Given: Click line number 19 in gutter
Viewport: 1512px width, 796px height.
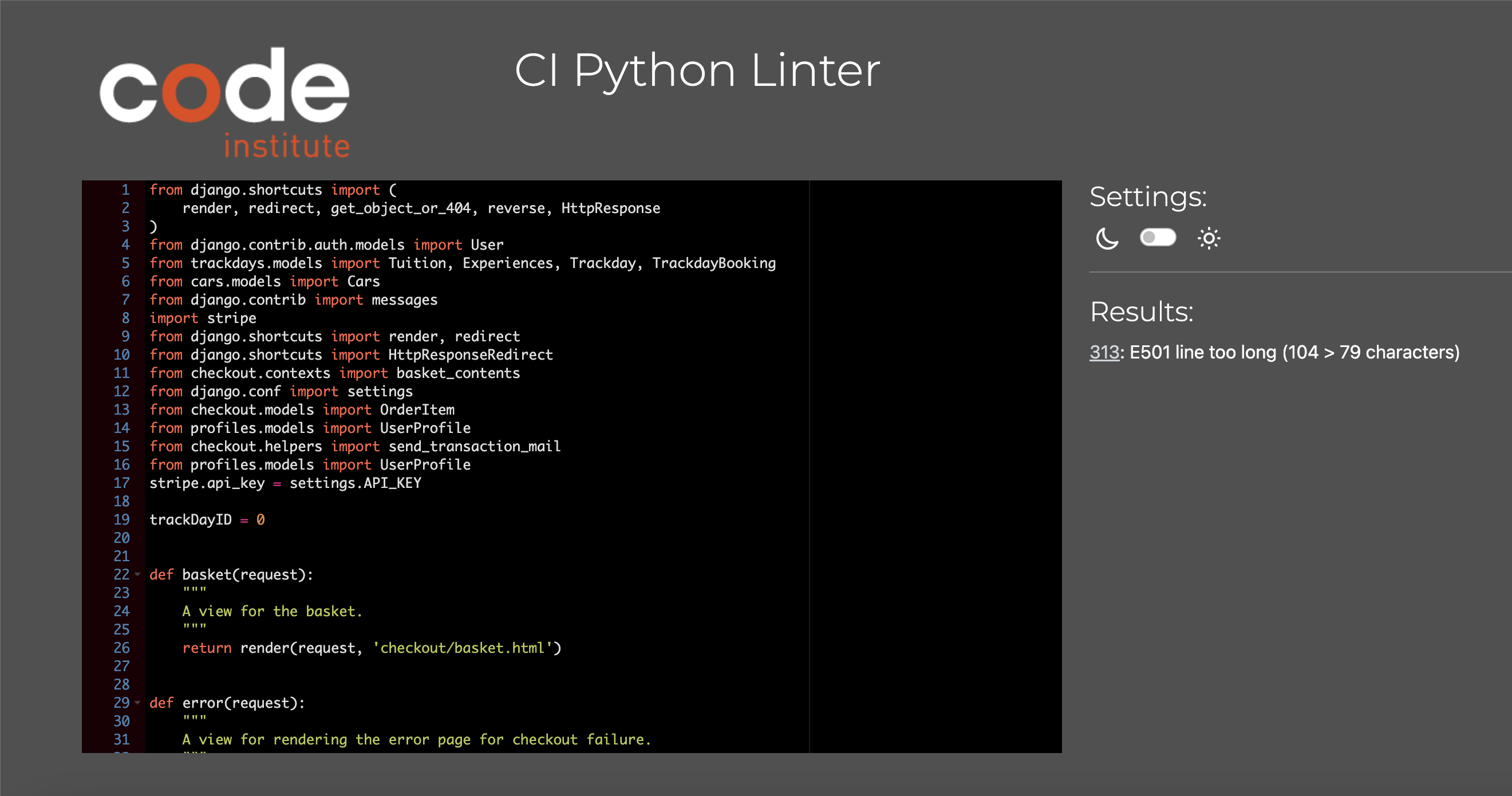Looking at the screenshot, I should pyautogui.click(x=121, y=519).
